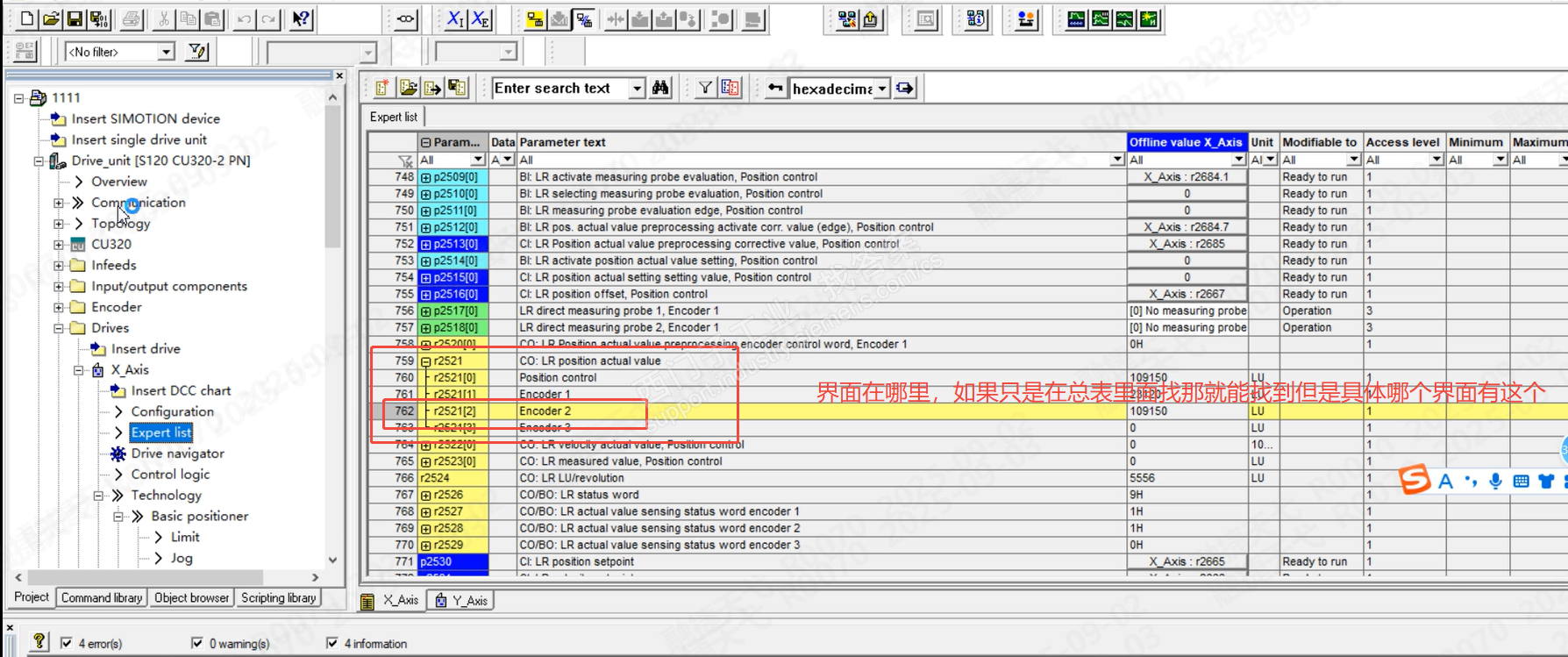Image resolution: width=1568 pixels, height=657 pixels.
Task: Select Insert SIMOTION device tree item
Action: [146, 118]
